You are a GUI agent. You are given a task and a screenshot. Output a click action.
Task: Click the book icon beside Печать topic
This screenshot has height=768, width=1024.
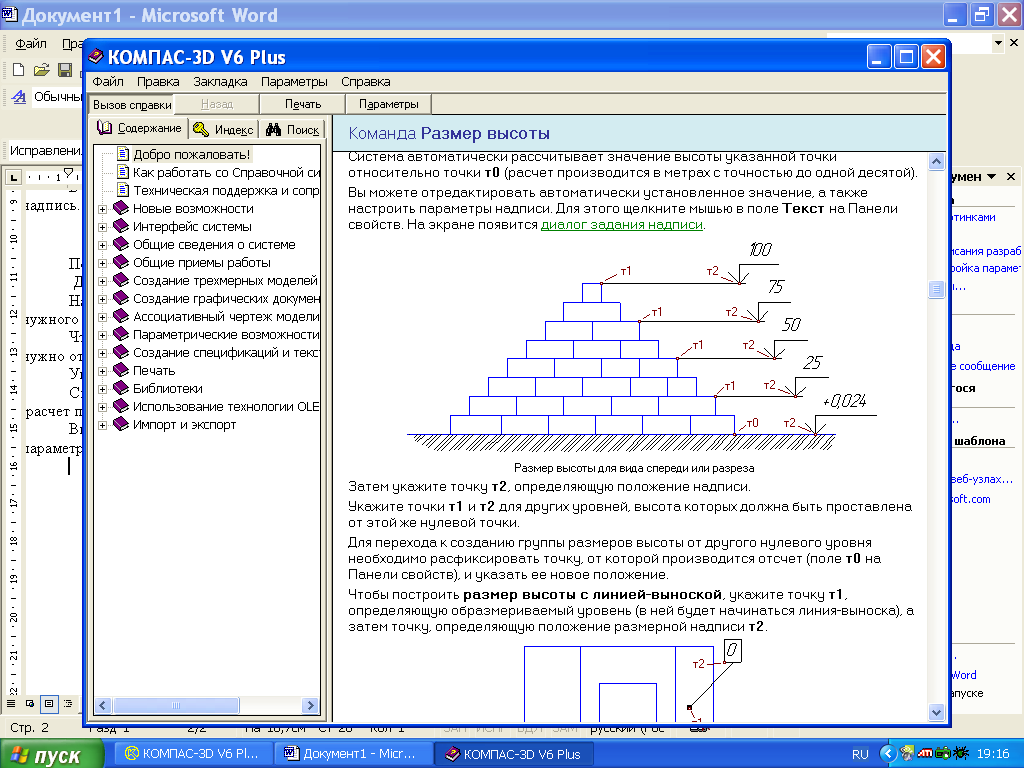pyautogui.click(x=121, y=370)
